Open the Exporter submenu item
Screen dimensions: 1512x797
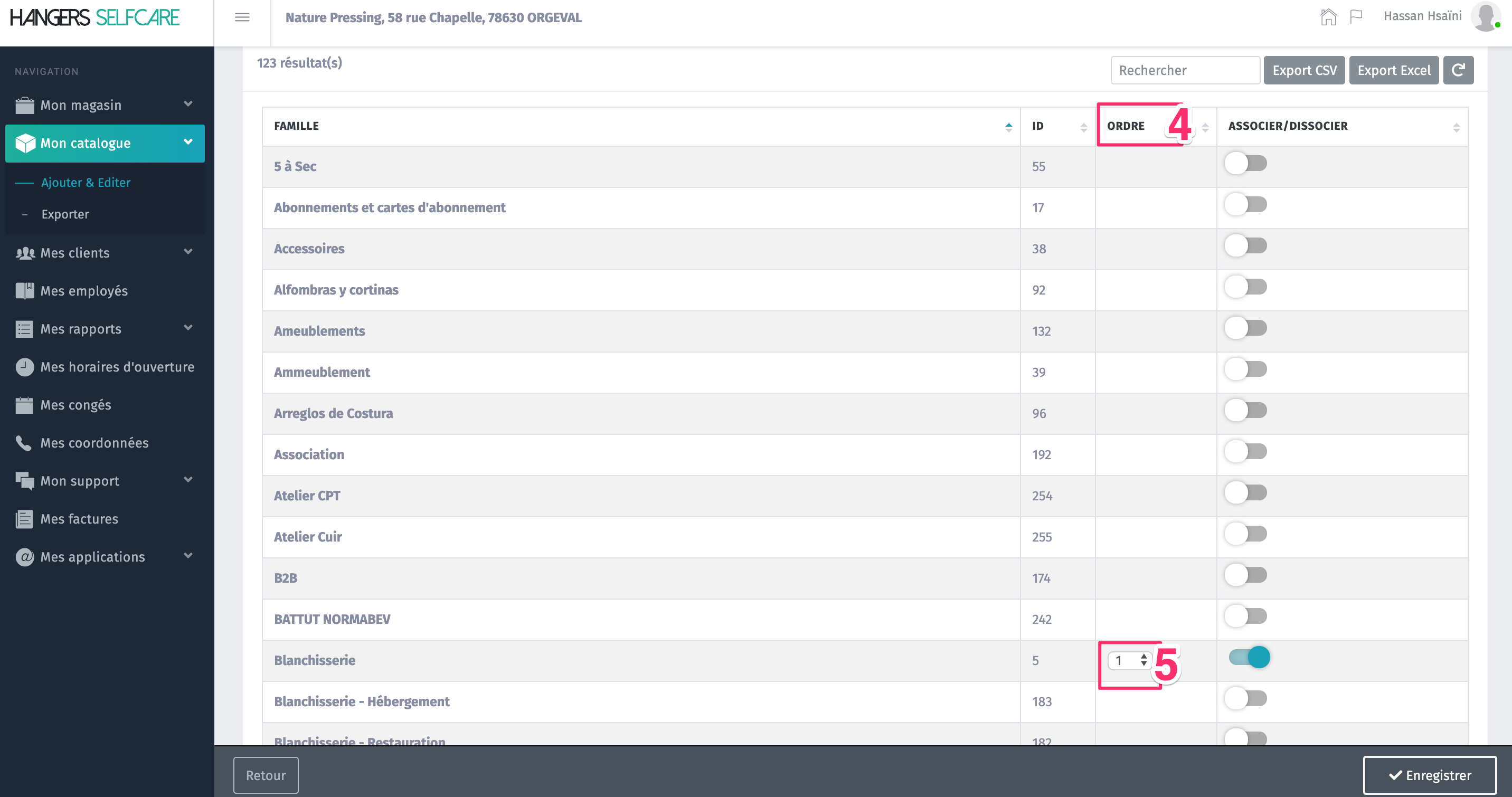coord(65,214)
